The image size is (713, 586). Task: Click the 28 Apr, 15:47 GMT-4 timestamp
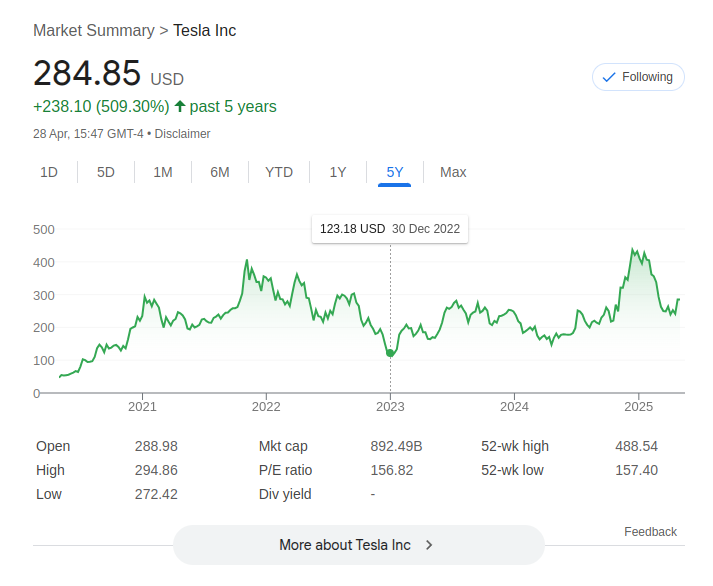(88, 134)
